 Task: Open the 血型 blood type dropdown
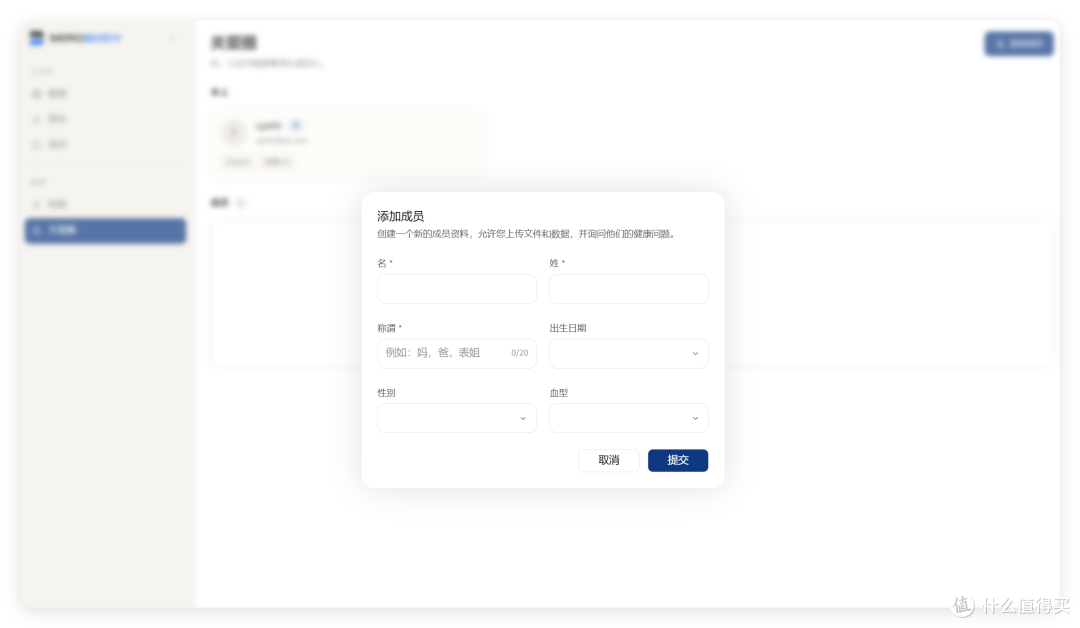pos(629,418)
